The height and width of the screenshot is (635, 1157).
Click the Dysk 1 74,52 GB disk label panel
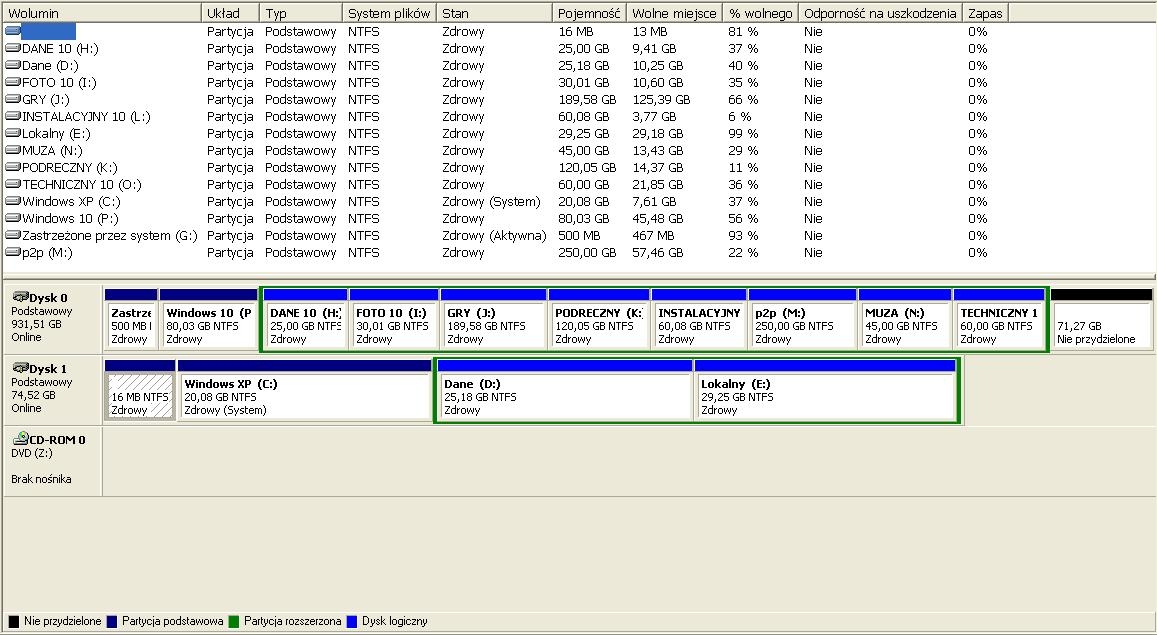point(52,390)
